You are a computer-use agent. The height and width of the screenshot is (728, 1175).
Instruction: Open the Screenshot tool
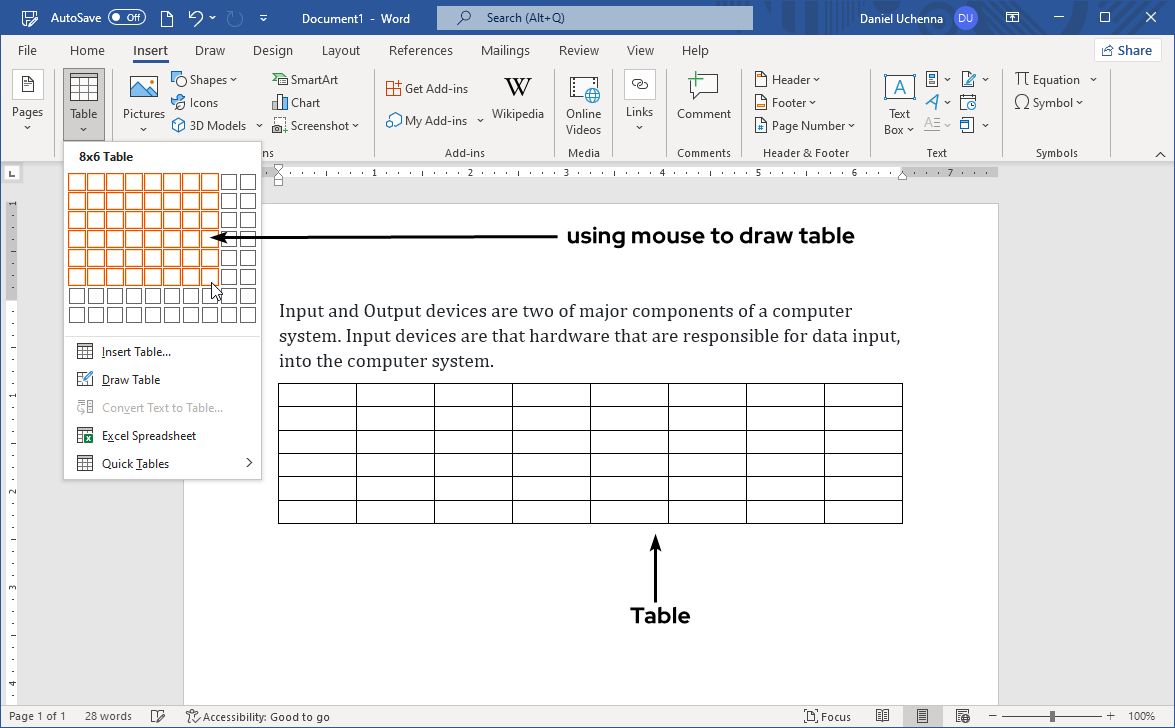(x=316, y=125)
